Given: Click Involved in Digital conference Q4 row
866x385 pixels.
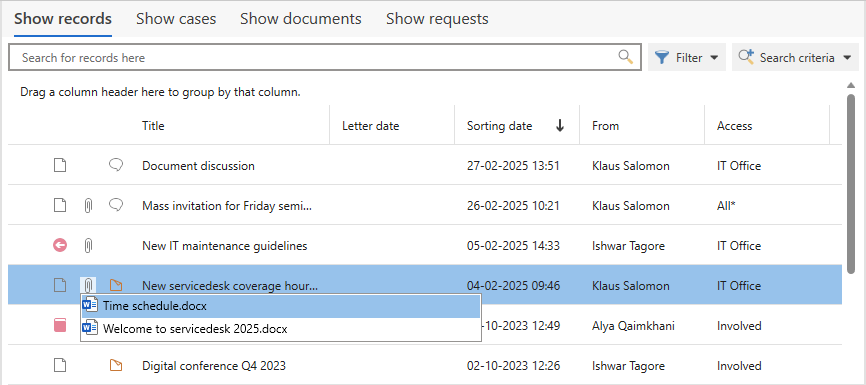Looking at the screenshot, I should (x=739, y=365).
